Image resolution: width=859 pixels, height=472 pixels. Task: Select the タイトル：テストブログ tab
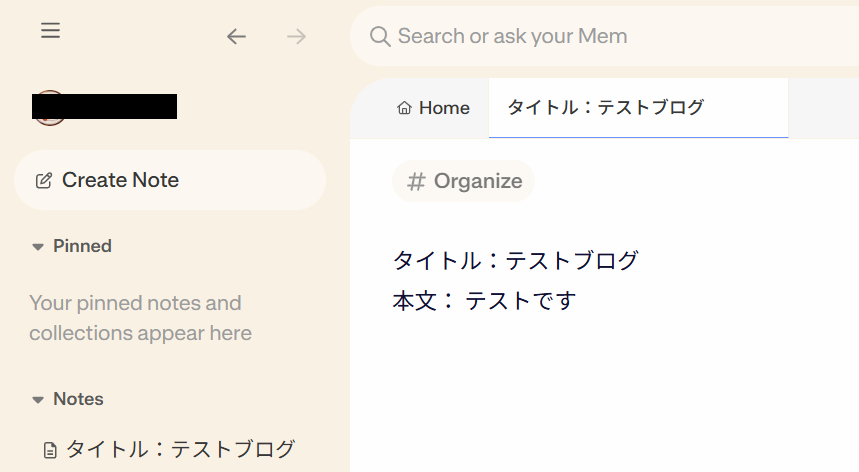606,108
